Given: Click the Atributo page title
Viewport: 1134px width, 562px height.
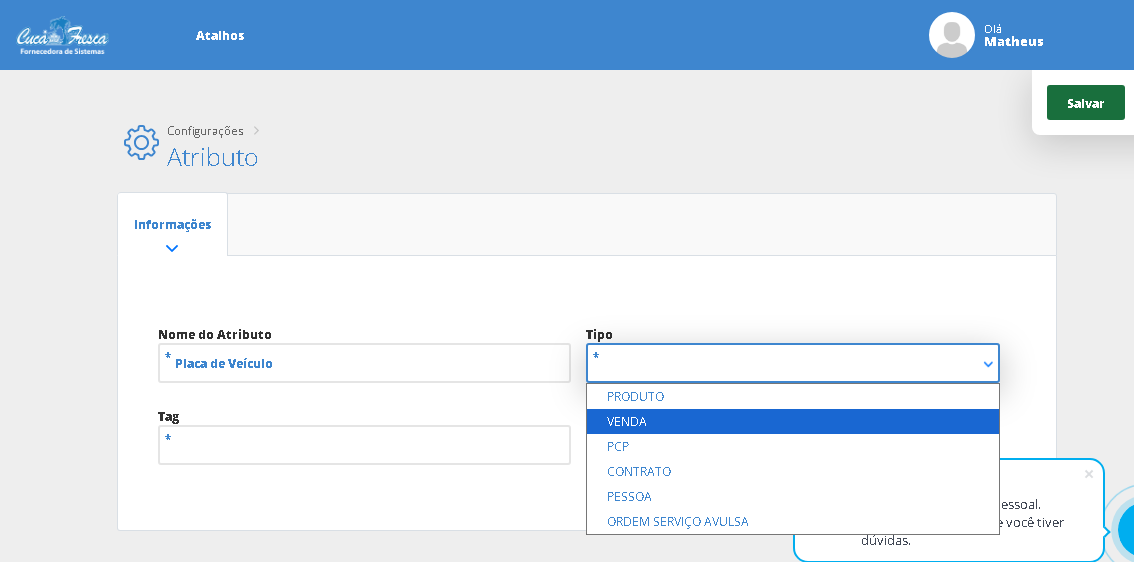Looking at the screenshot, I should click(x=213, y=157).
